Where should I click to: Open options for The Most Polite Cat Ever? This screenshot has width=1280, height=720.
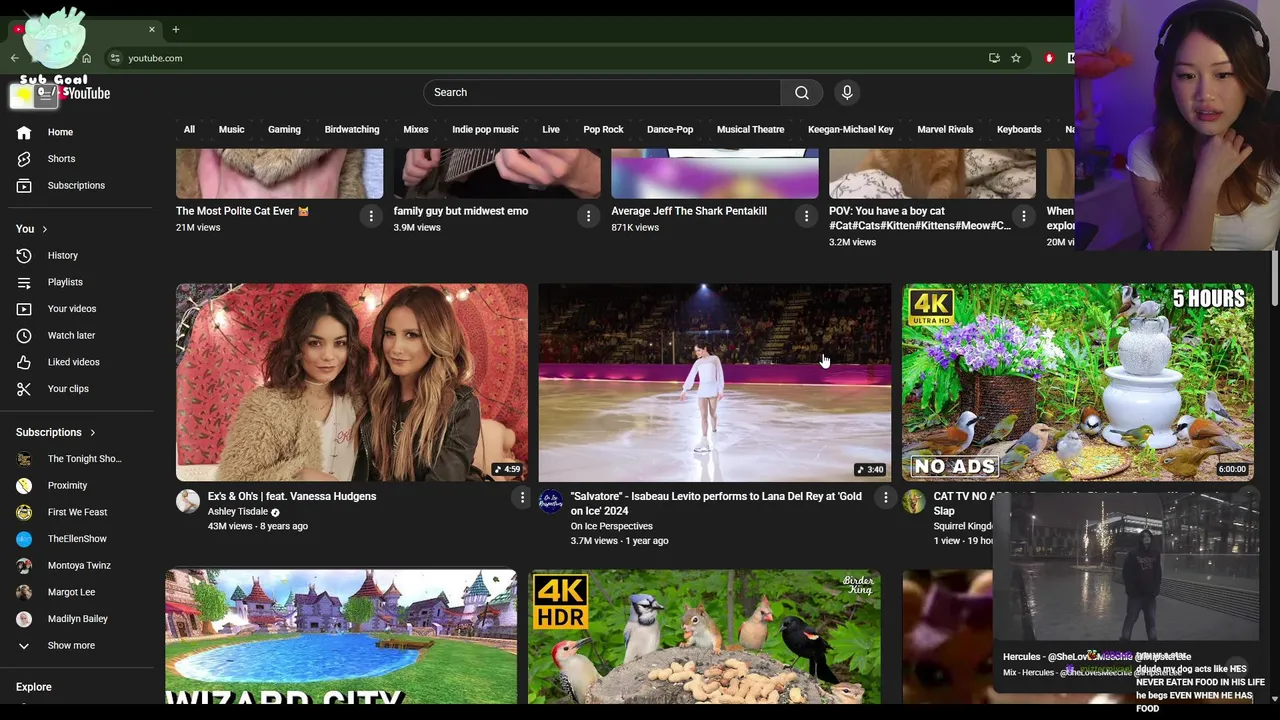tap(371, 216)
